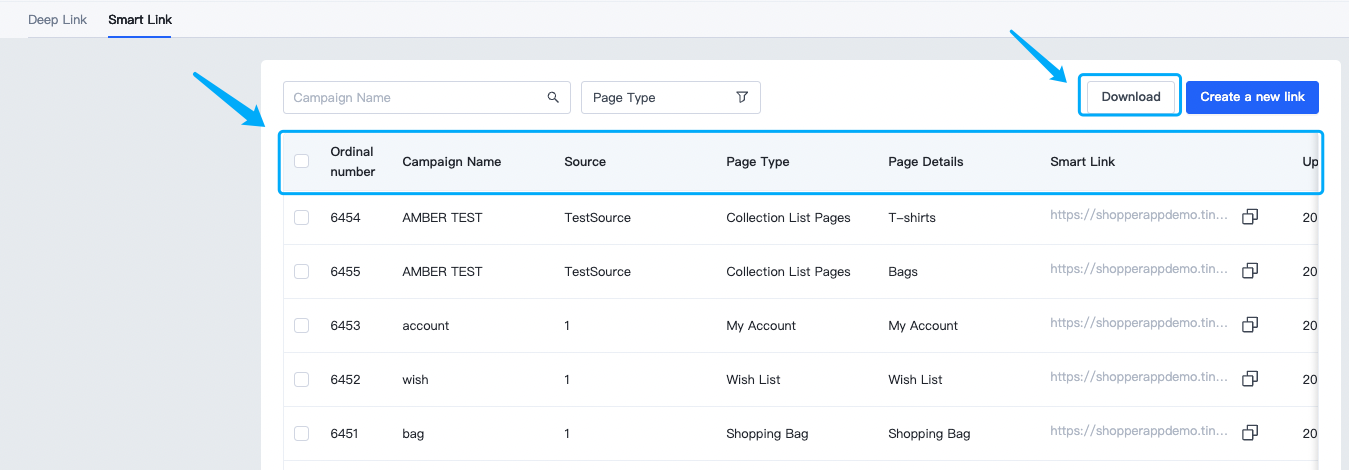Select the checkbox for row 6455

tap(301, 271)
